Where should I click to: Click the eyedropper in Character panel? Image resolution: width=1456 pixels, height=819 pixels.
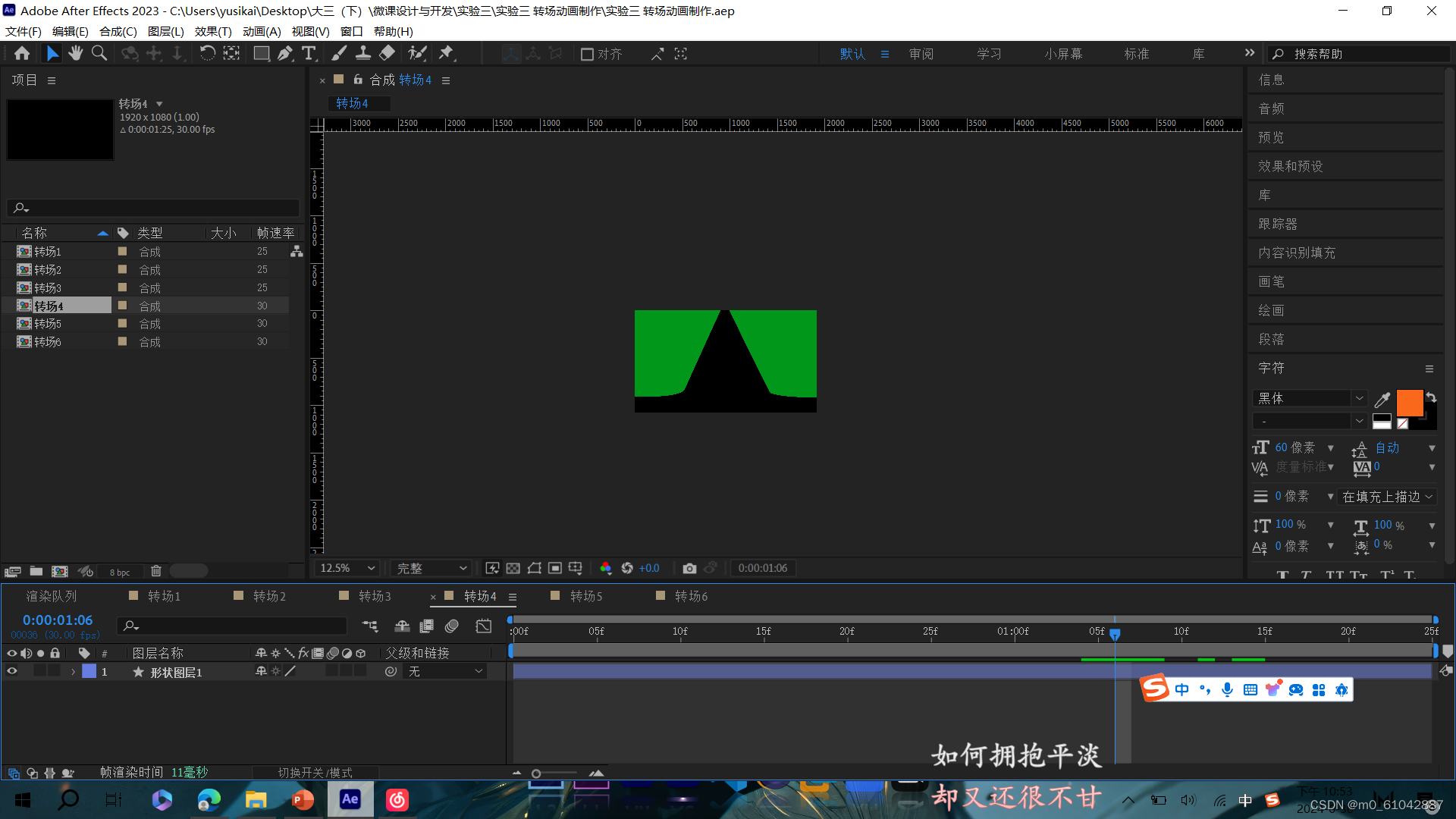(x=1382, y=400)
